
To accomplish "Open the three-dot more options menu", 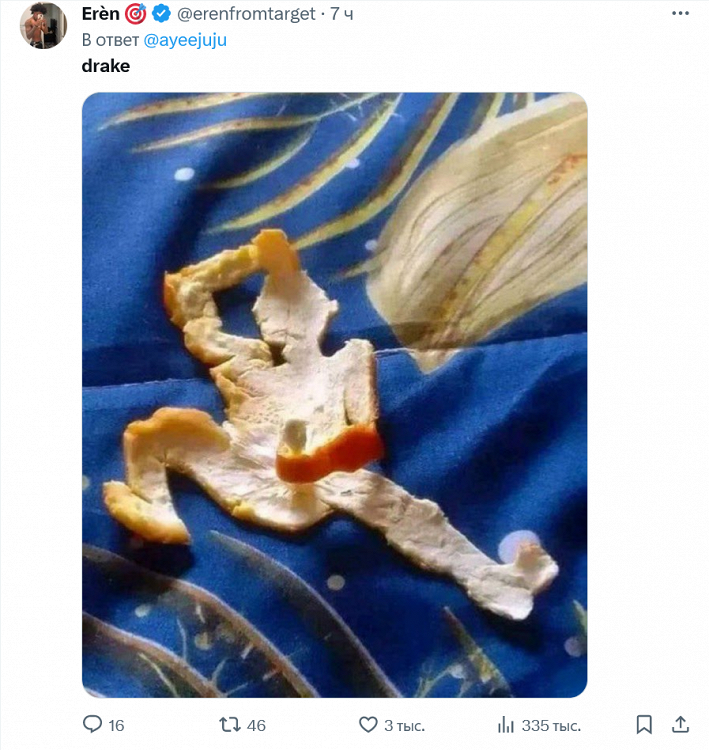I will pos(680,13).
